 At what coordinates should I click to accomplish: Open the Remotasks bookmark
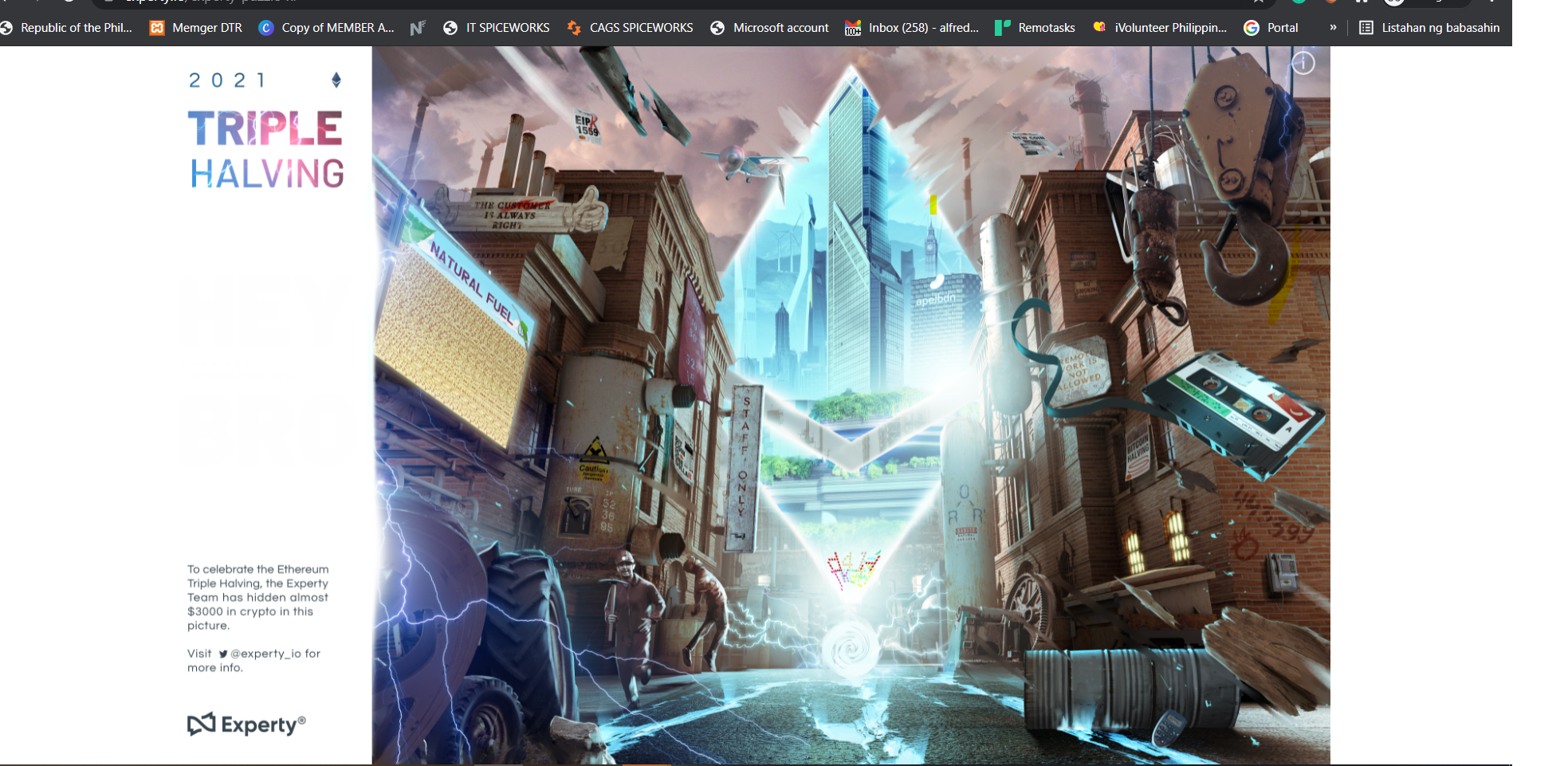click(1035, 28)
